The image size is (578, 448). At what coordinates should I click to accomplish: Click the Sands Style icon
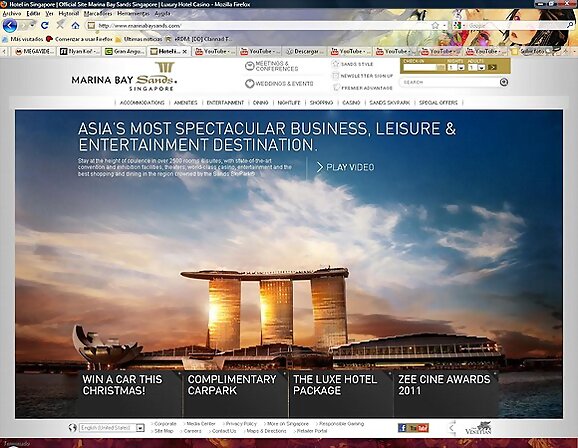[335, 64]
